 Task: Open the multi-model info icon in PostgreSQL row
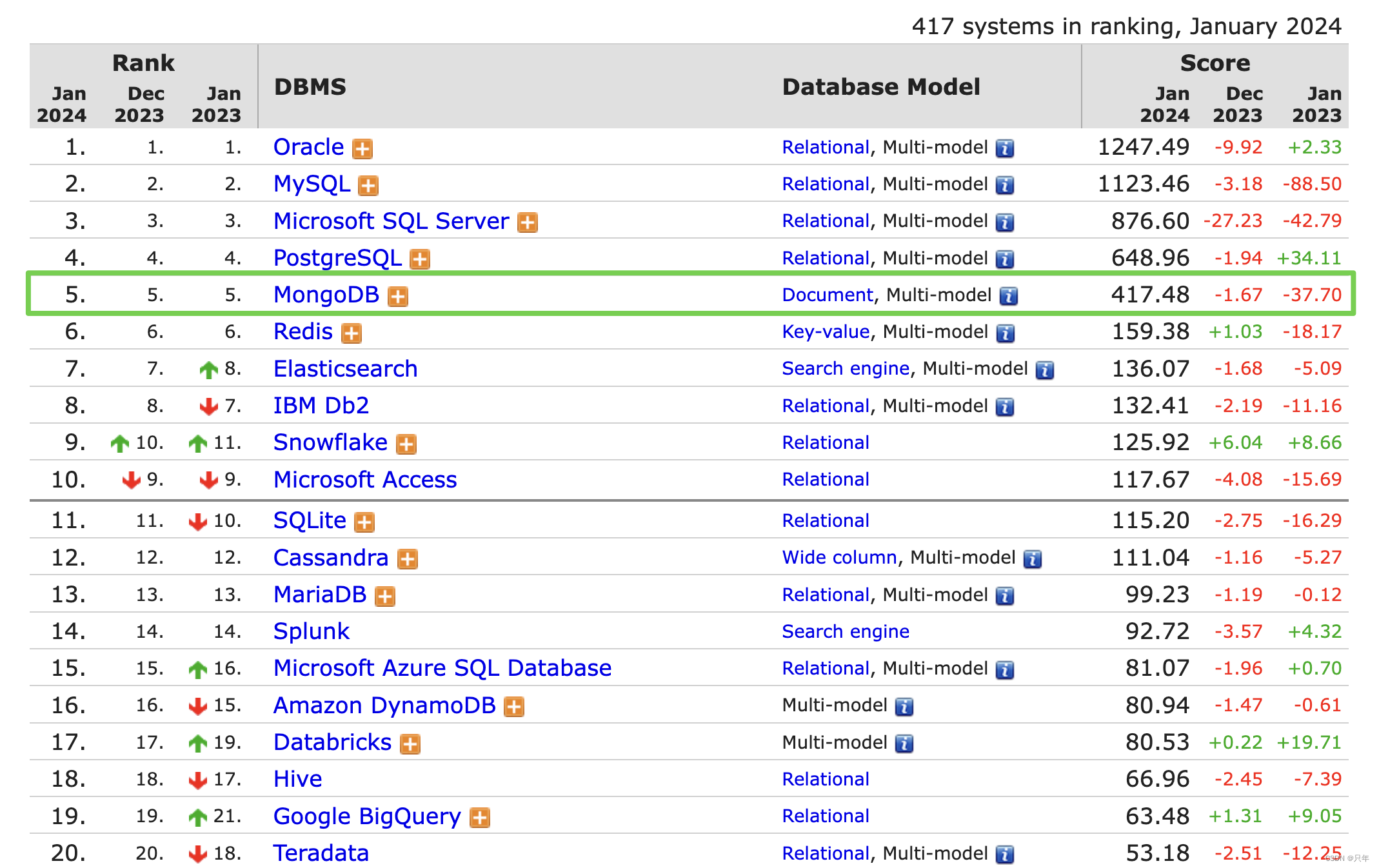pyautogui.click(x=1005, y=259)
